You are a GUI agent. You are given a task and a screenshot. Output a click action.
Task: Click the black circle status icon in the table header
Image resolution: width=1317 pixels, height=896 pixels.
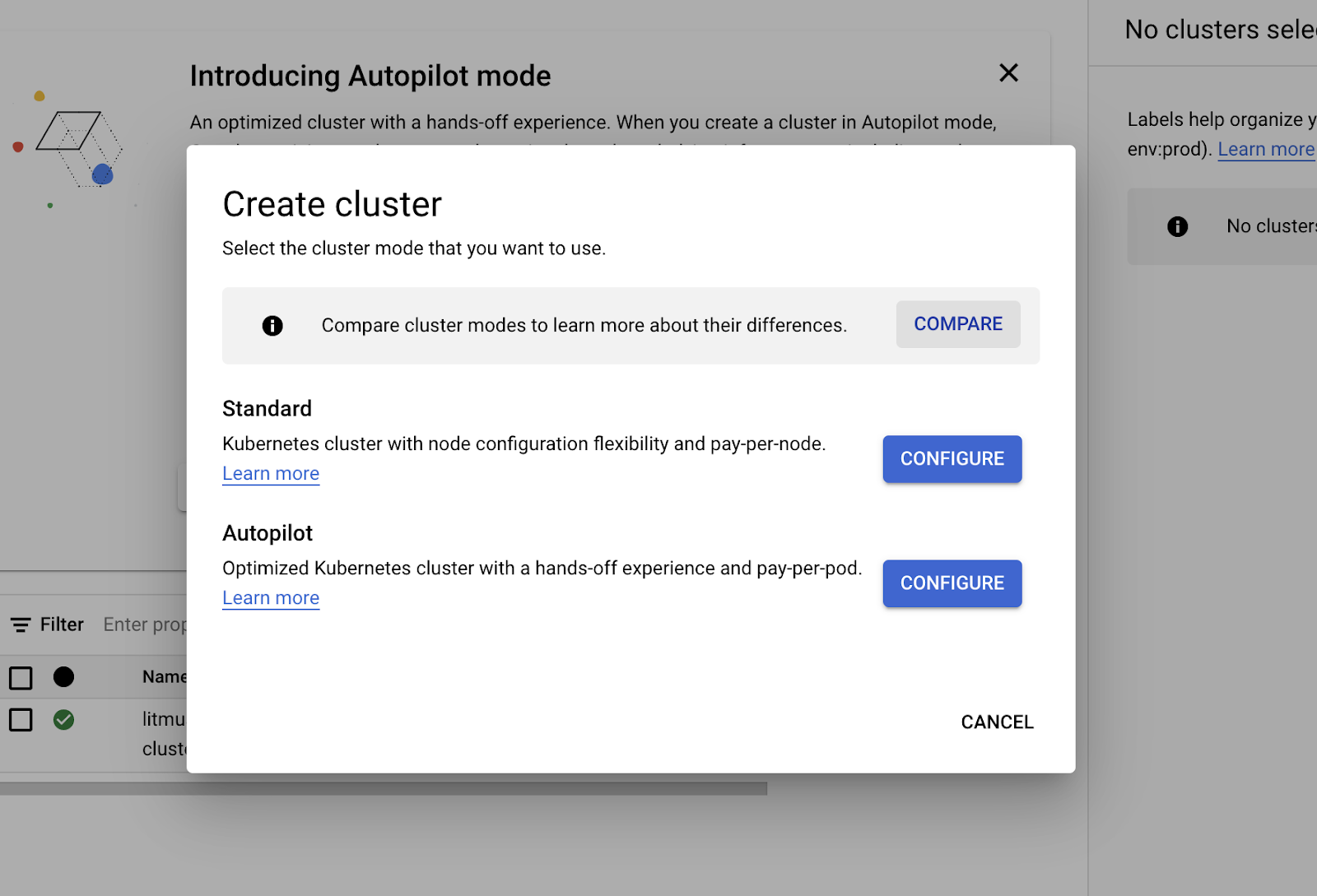point(65,677)
